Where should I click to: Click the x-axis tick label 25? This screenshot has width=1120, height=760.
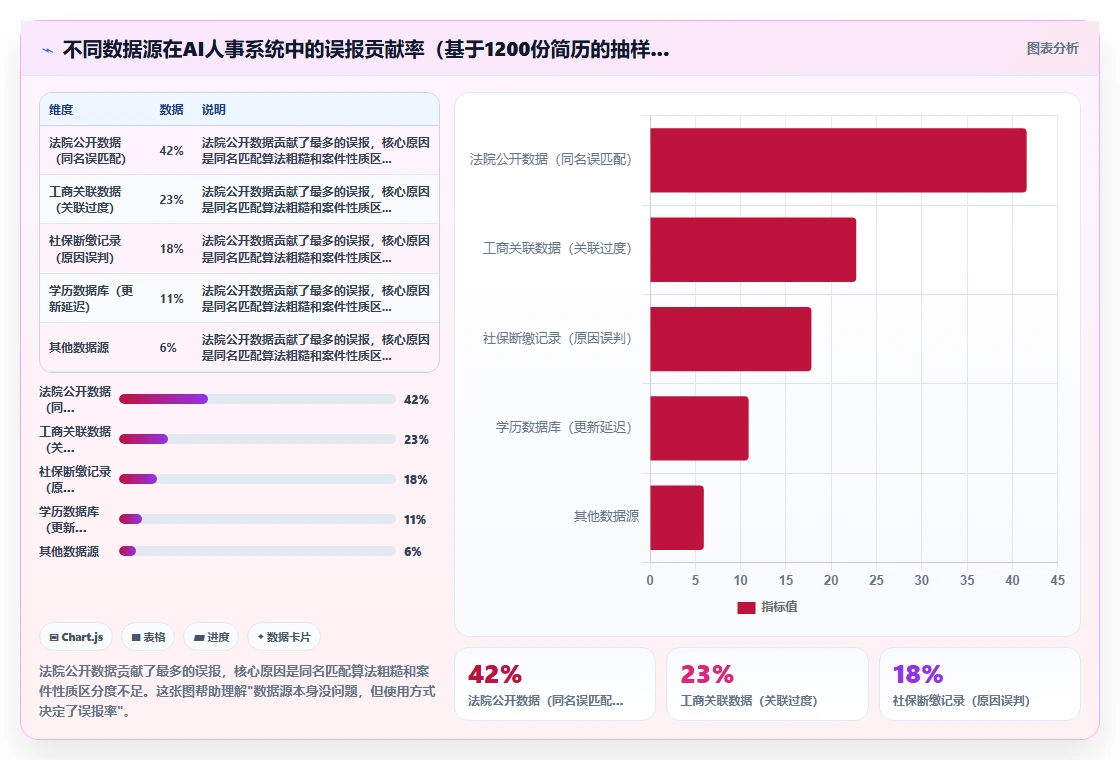[876, 581]
